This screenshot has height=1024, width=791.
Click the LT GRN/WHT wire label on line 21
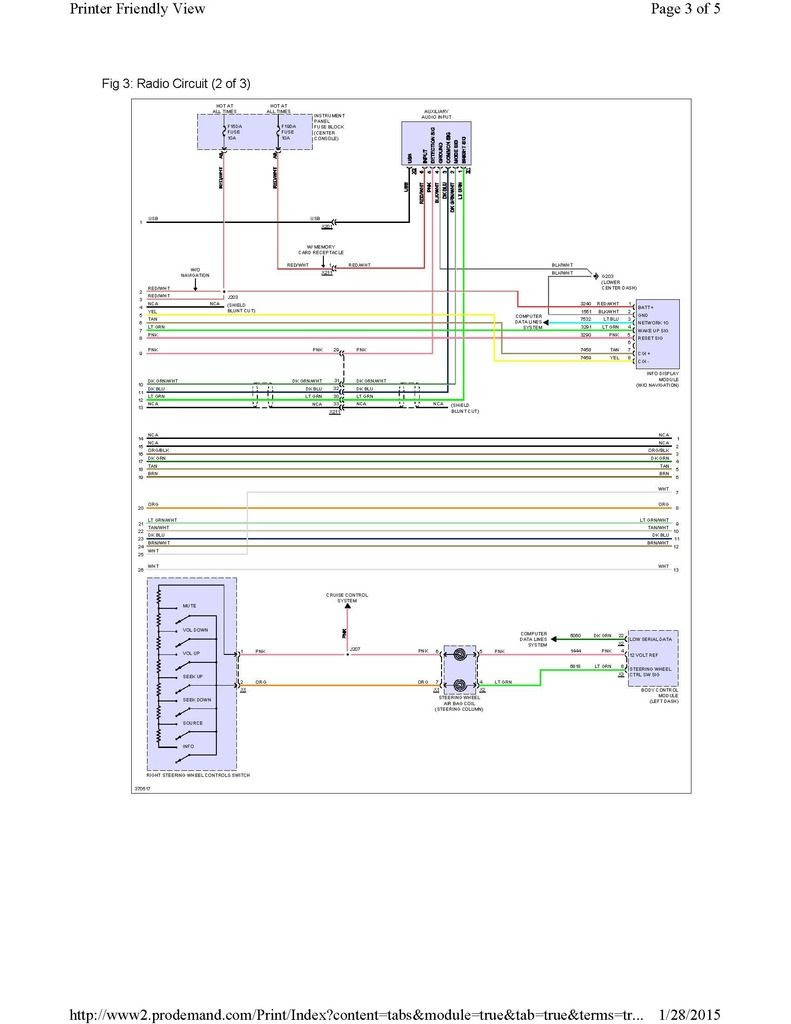(x=162, y=520)
